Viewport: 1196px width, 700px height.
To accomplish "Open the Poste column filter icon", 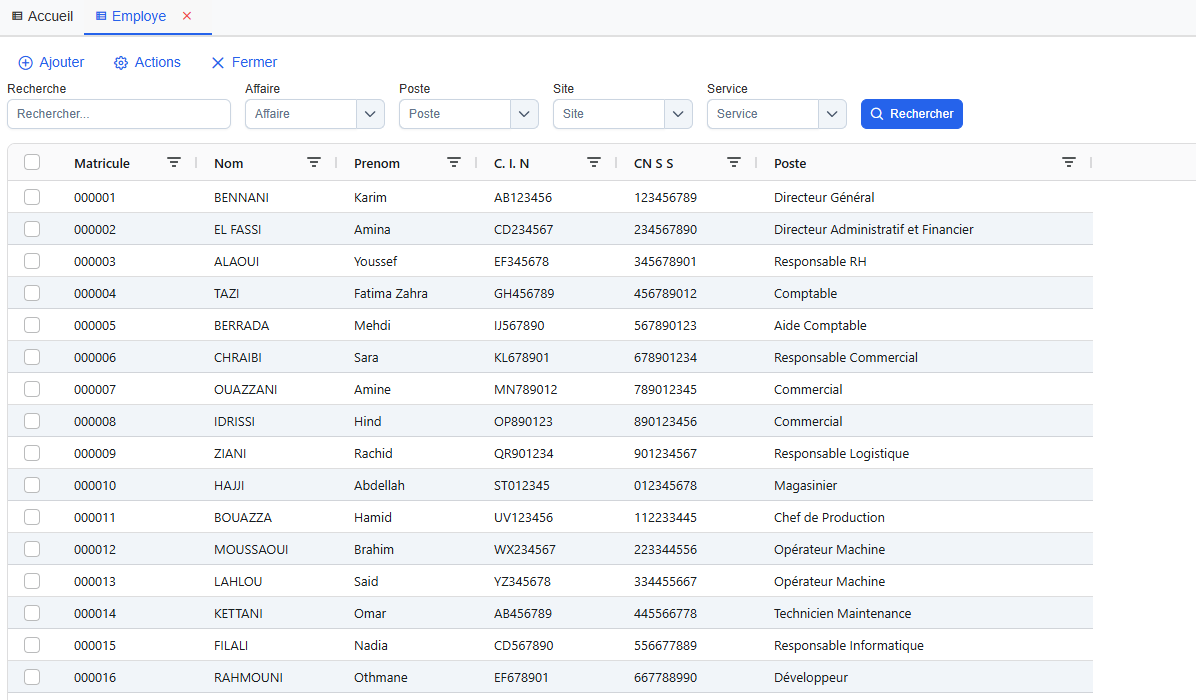I will tap(1068, 162).
